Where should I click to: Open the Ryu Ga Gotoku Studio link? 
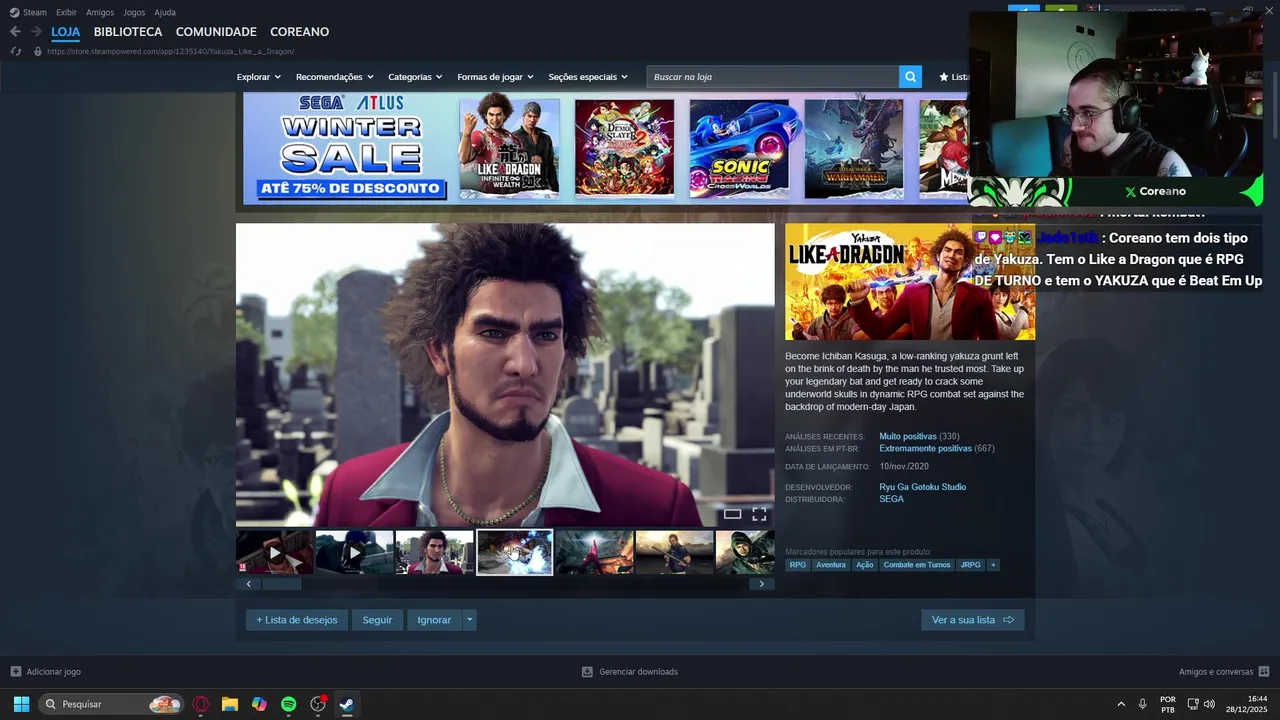click(x=922, y=487)
